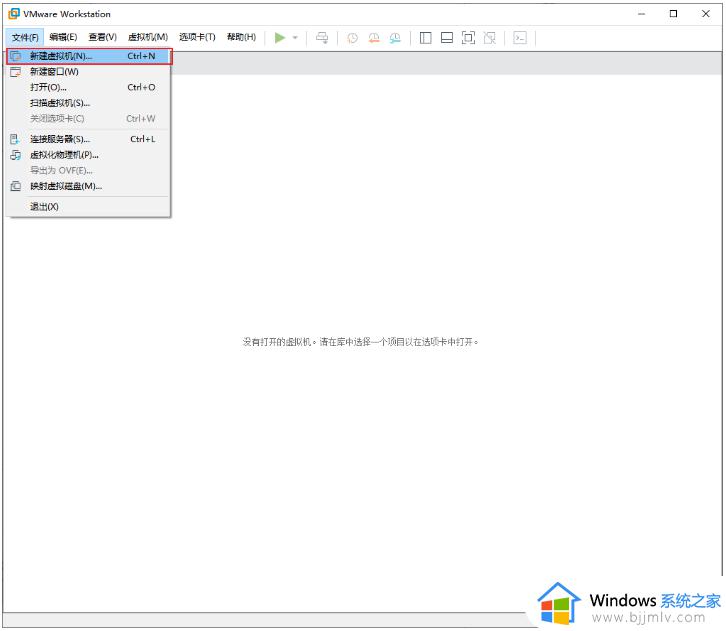Minimize the VMware Workstation window

coord(641,14)
